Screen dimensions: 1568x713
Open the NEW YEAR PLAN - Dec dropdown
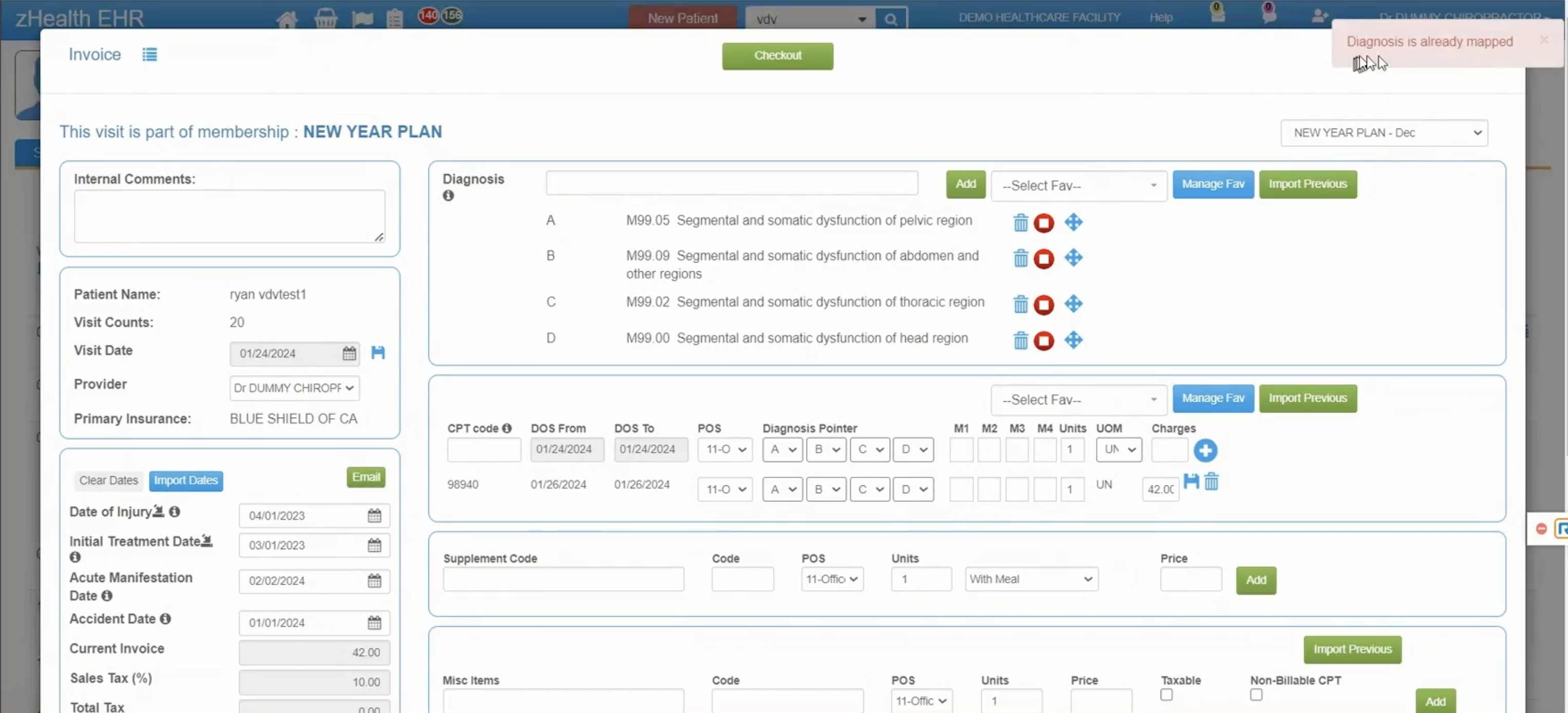pos(1384,133)
